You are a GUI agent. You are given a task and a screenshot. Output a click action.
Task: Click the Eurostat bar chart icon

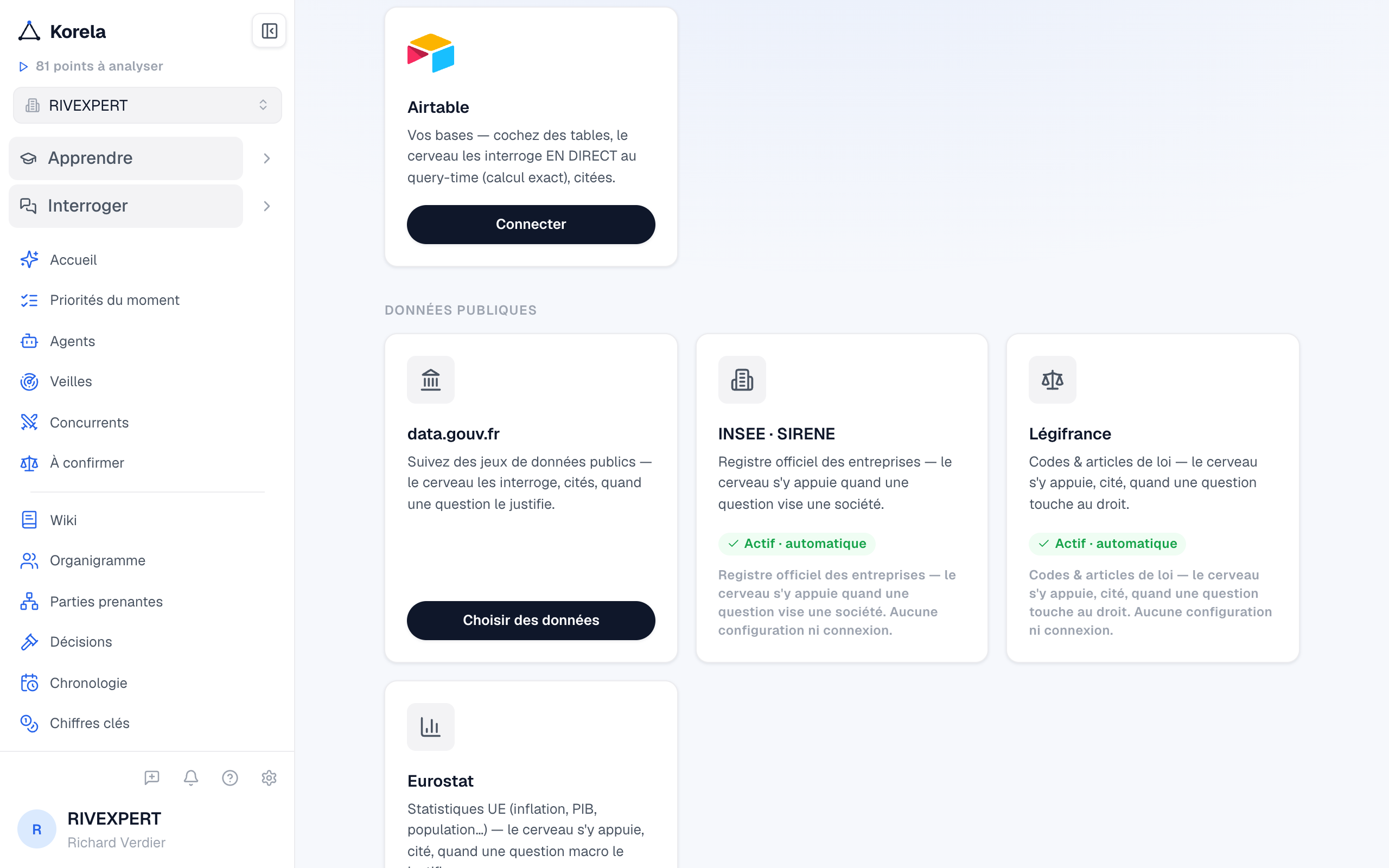(x=430, y=727)
